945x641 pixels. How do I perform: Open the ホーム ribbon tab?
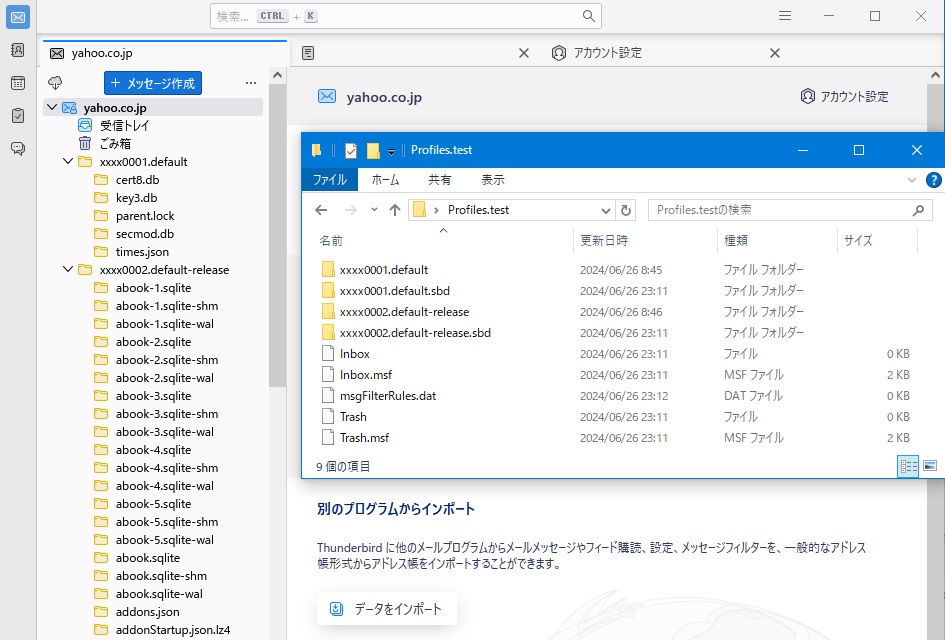point(385,180)
